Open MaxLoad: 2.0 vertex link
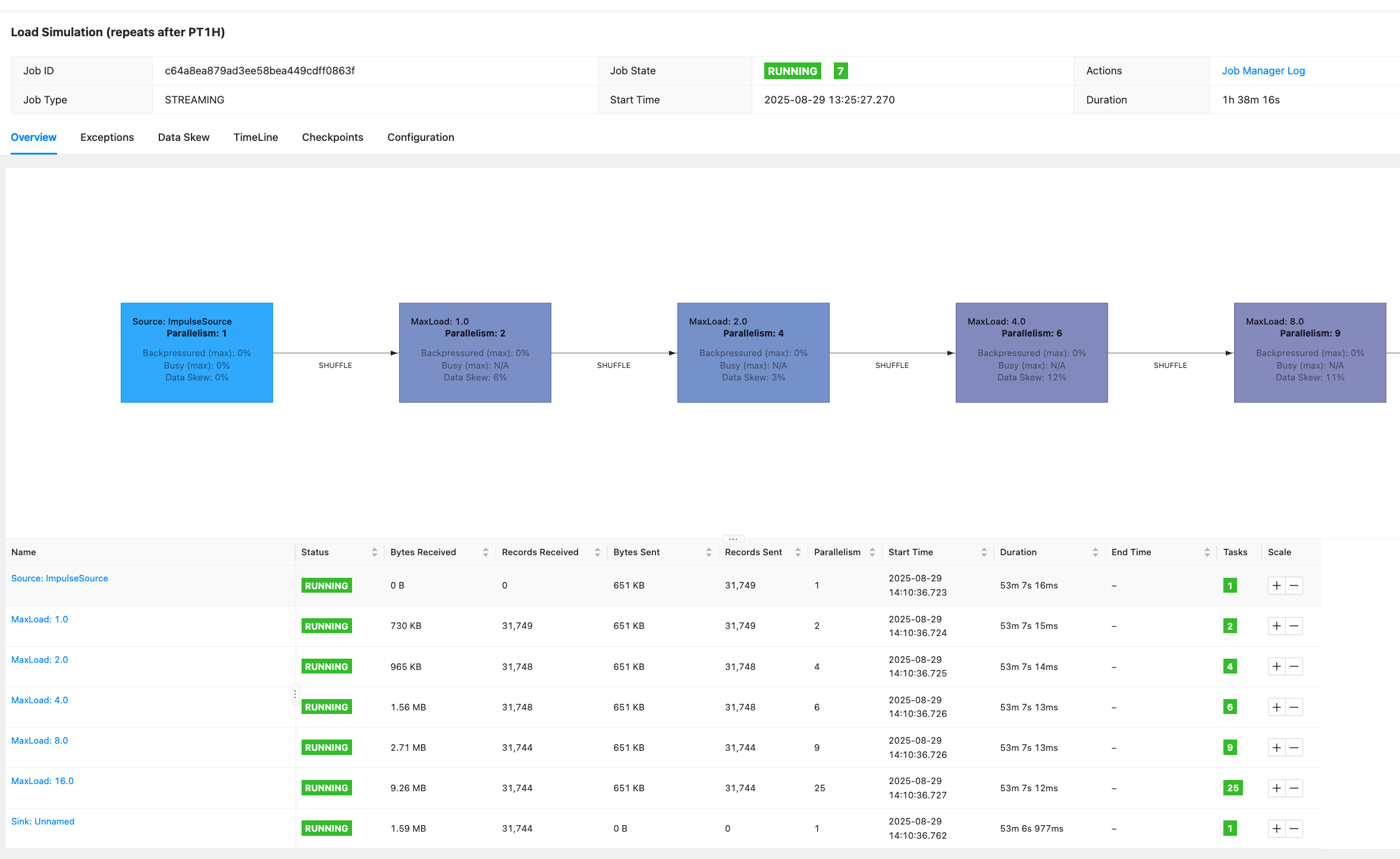The height and width of the screenshot is (859, 1400). (39, 660)
